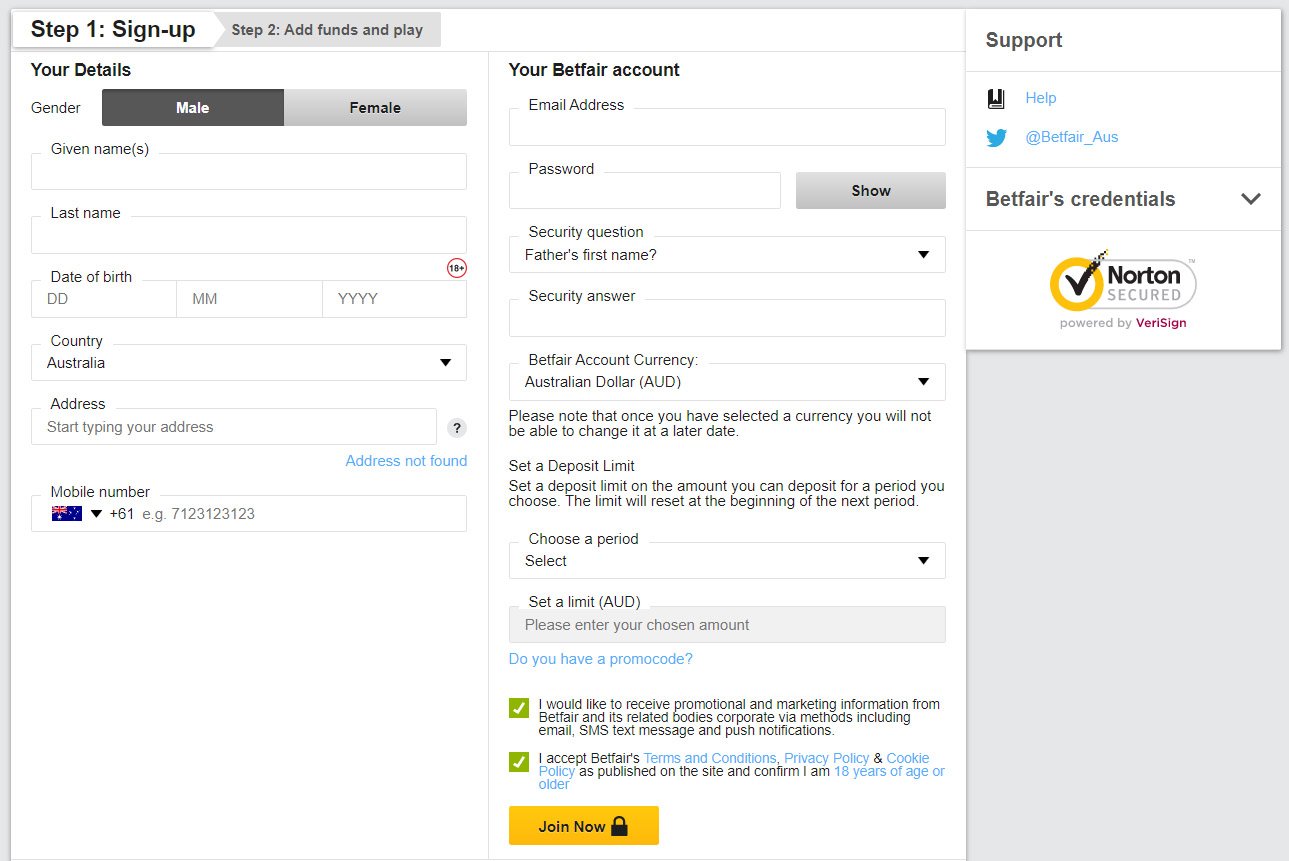1289x861 pixels.
Task: Select the Female gender option
Action: 375,107
